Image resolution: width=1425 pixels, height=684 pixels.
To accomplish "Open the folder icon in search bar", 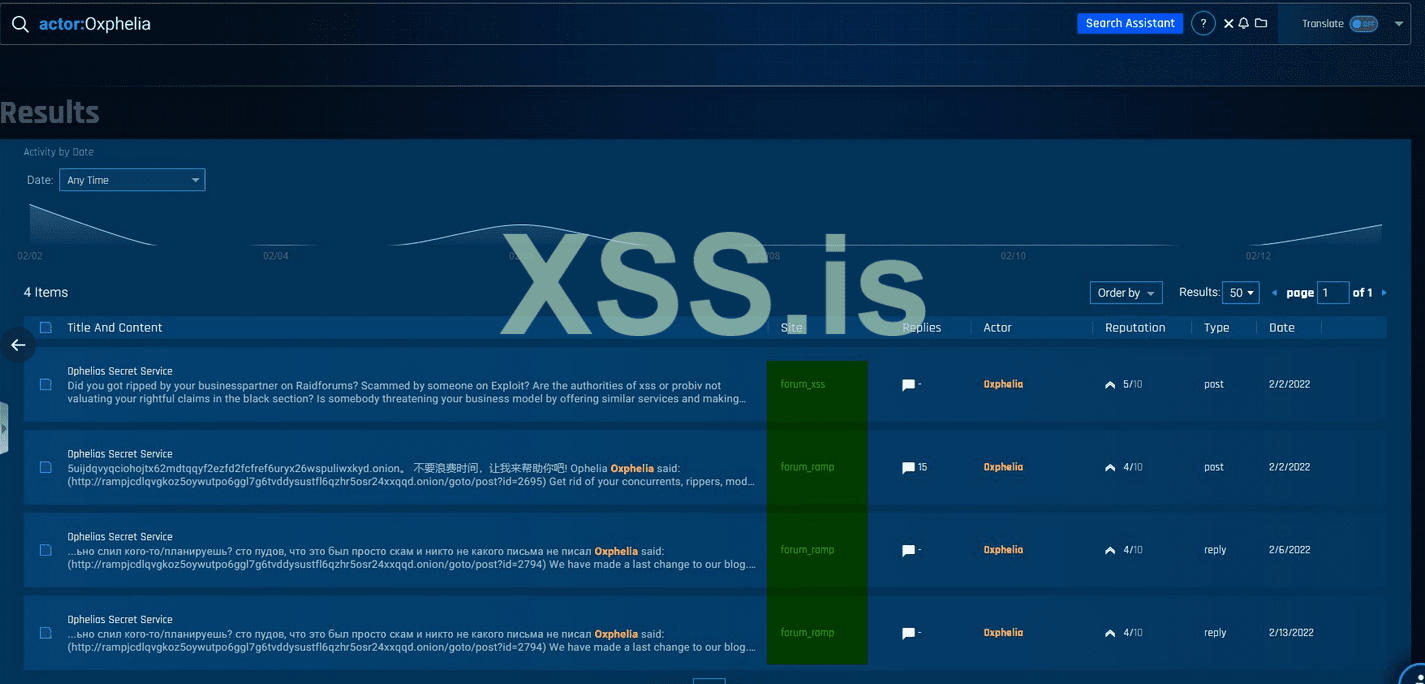I will [x=1261, y=23].
